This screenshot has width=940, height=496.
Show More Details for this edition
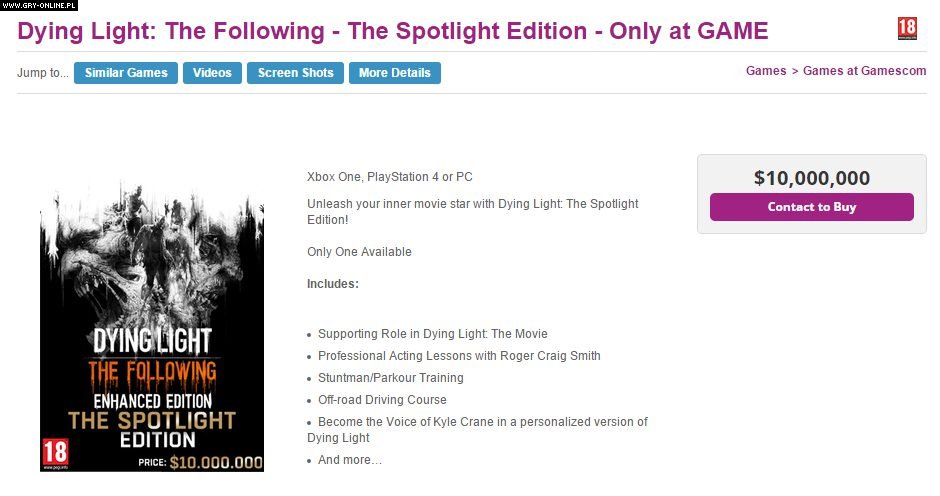(394, 73)
